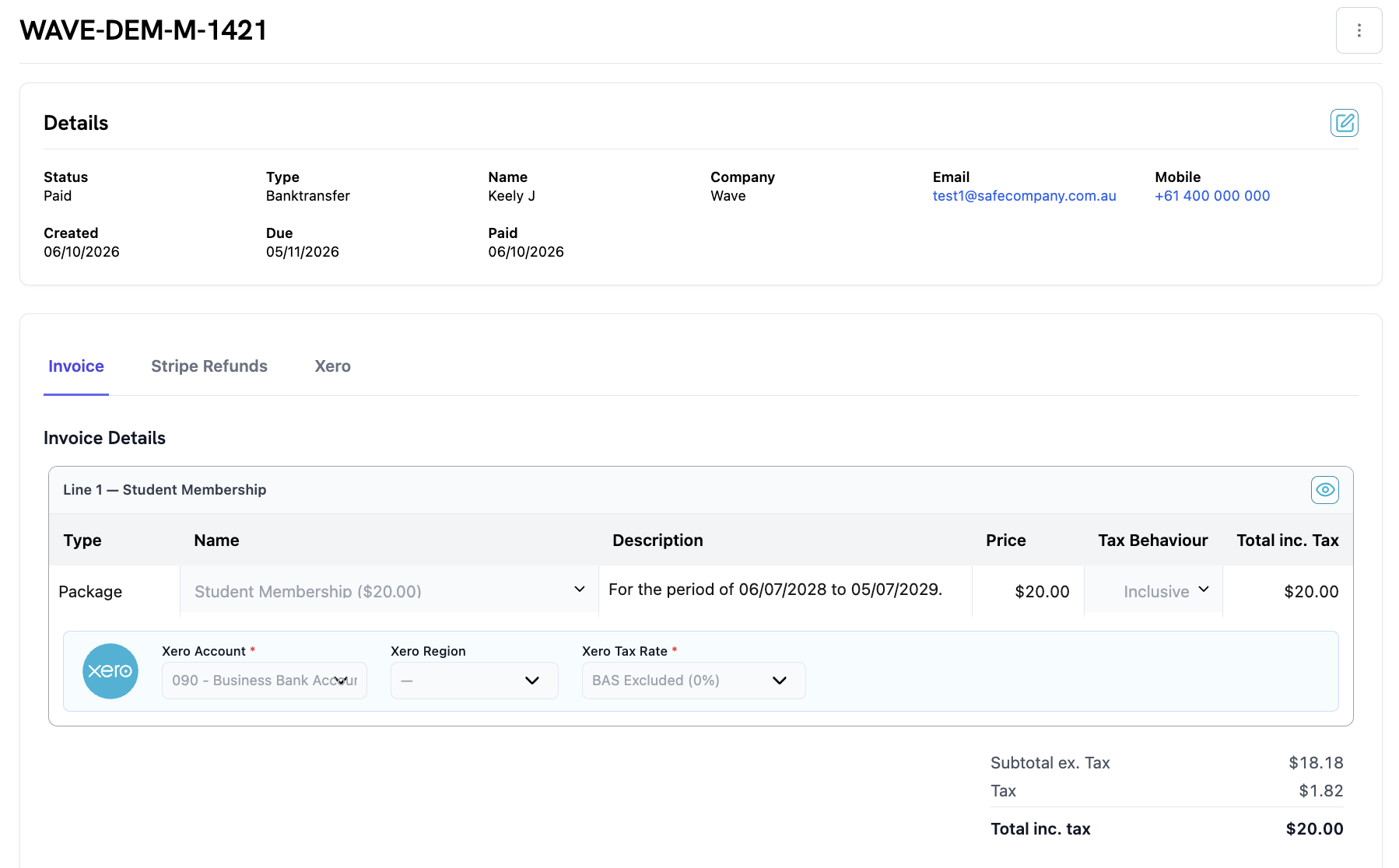Screen dimensions: 1399x868
Task: Click the Company value Wave
Action: tap(728, 196)
